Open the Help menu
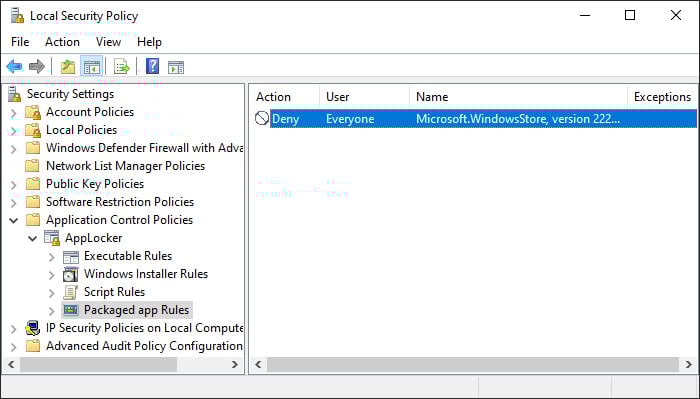 pyautogui.click(x=149, y=42)
